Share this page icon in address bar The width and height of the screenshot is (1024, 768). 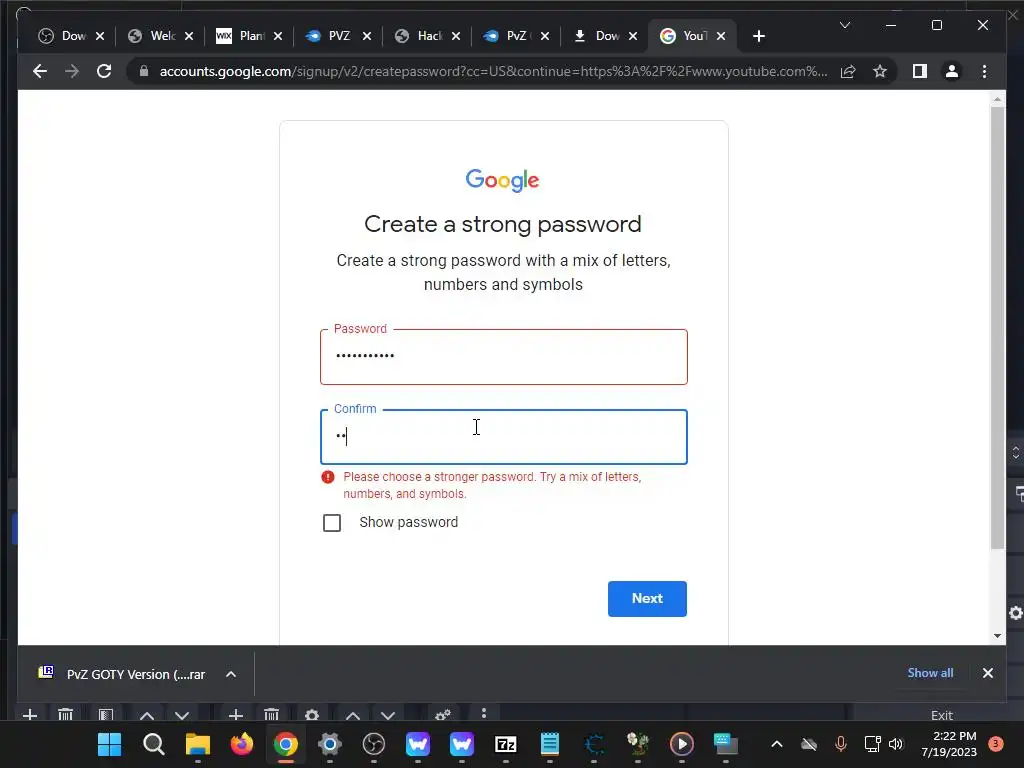click(x=848, y=71)
